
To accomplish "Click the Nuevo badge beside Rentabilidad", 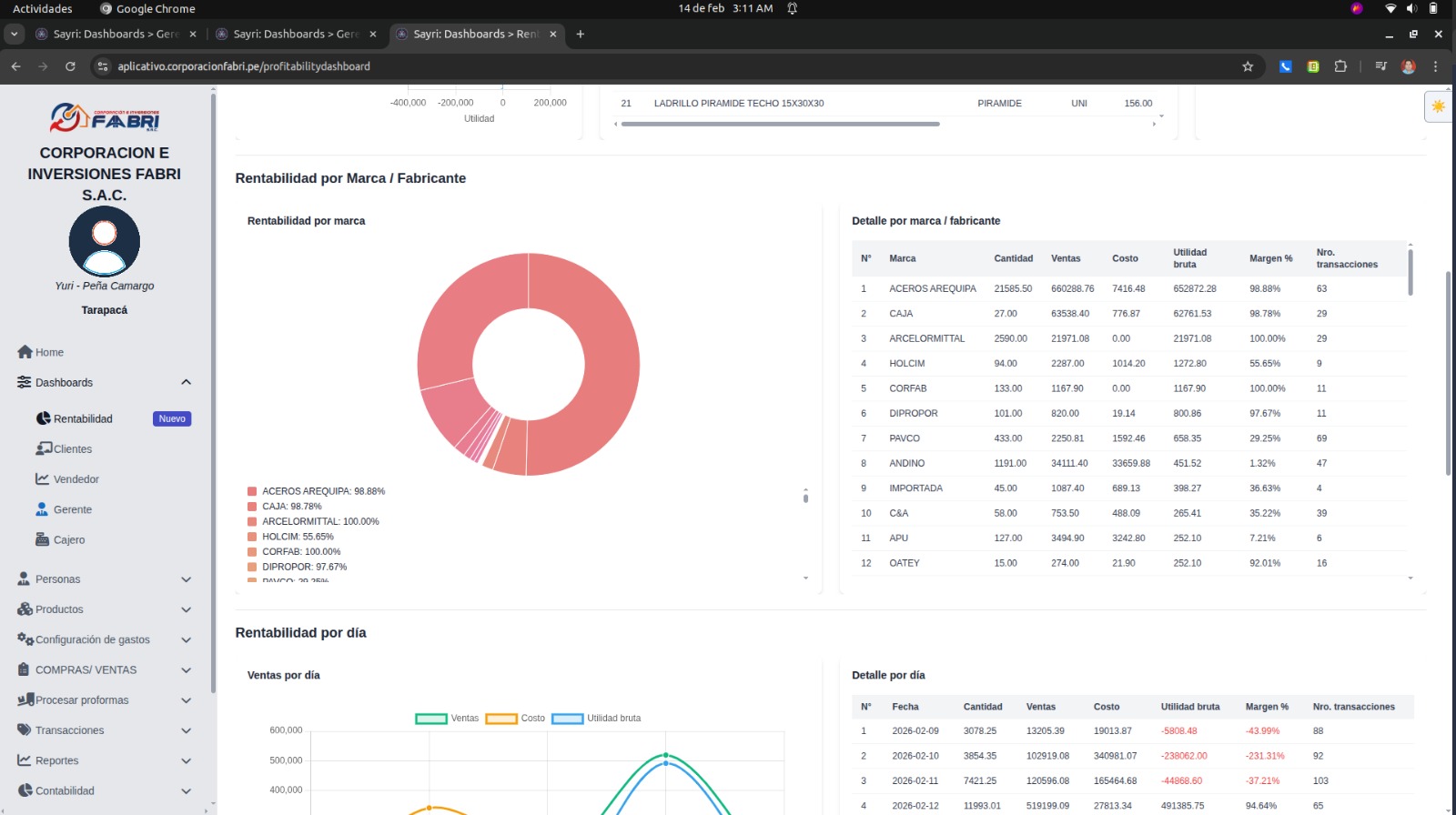I will [172, 419].
